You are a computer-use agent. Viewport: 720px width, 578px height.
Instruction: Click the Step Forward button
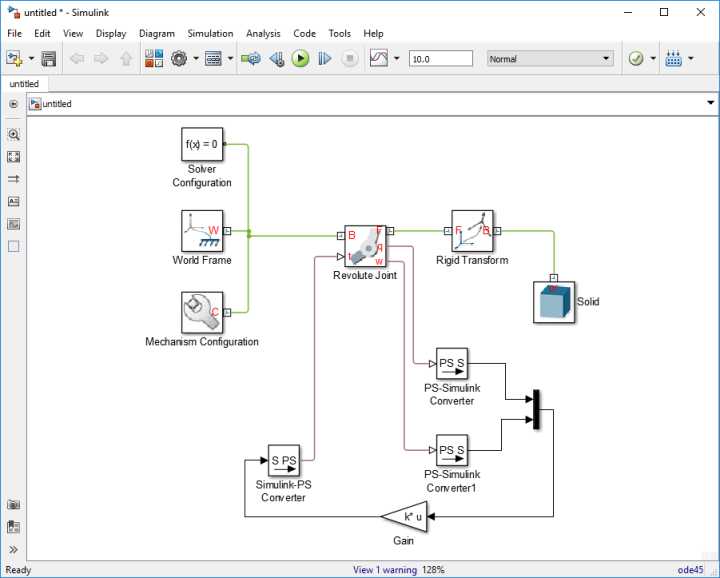tap(325, 59)
